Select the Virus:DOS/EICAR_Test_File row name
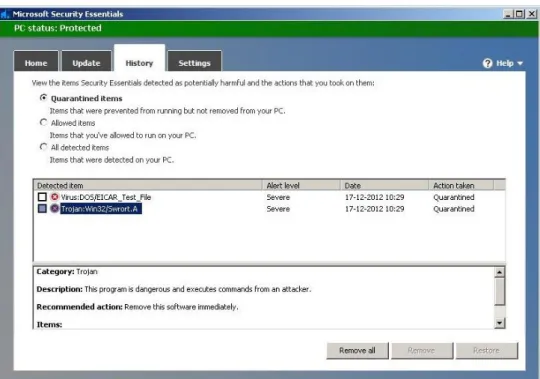 [106, 197]
